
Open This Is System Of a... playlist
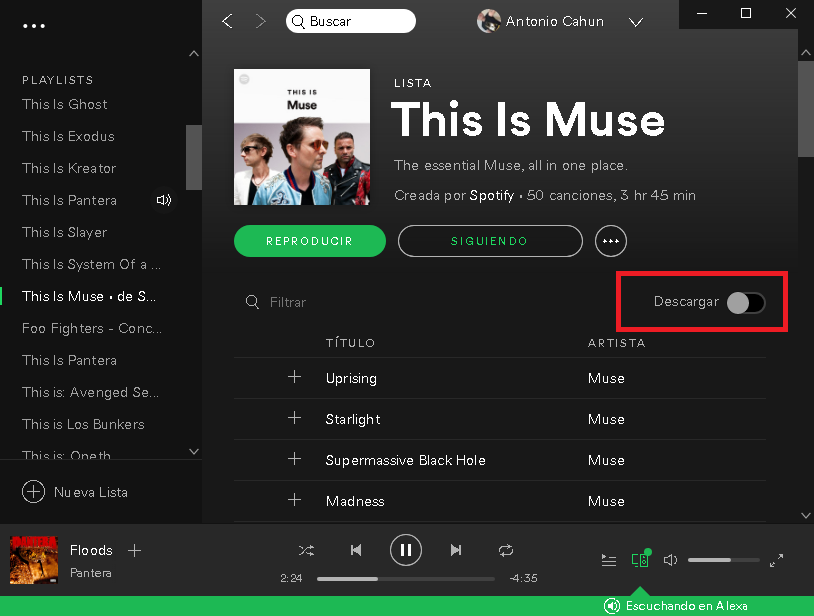(91, 265)
